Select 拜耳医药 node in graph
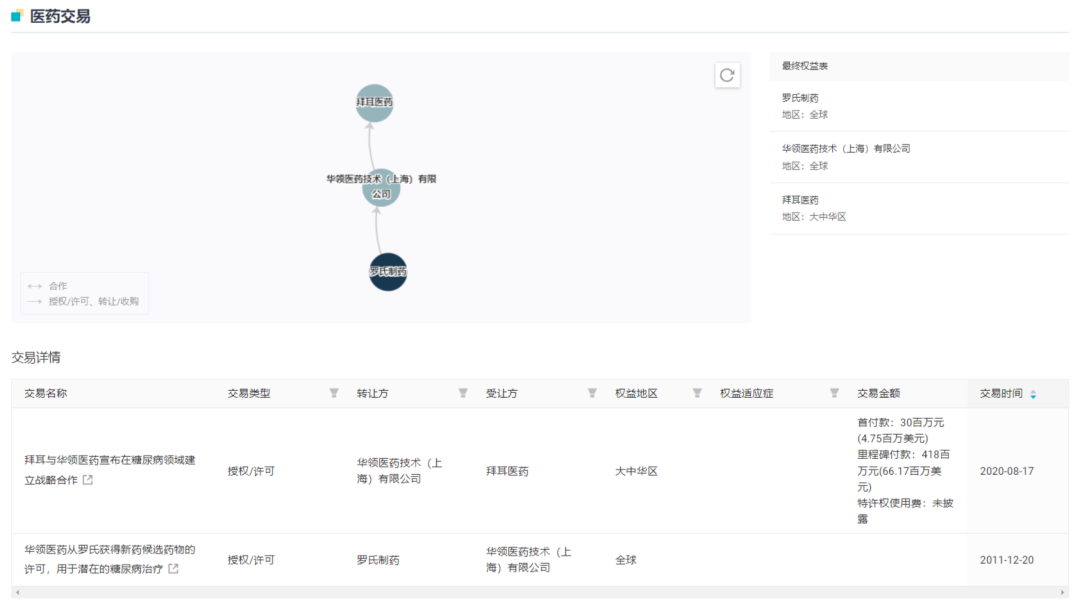This screenshot has width=1080, height=600. tap(374, 103)
